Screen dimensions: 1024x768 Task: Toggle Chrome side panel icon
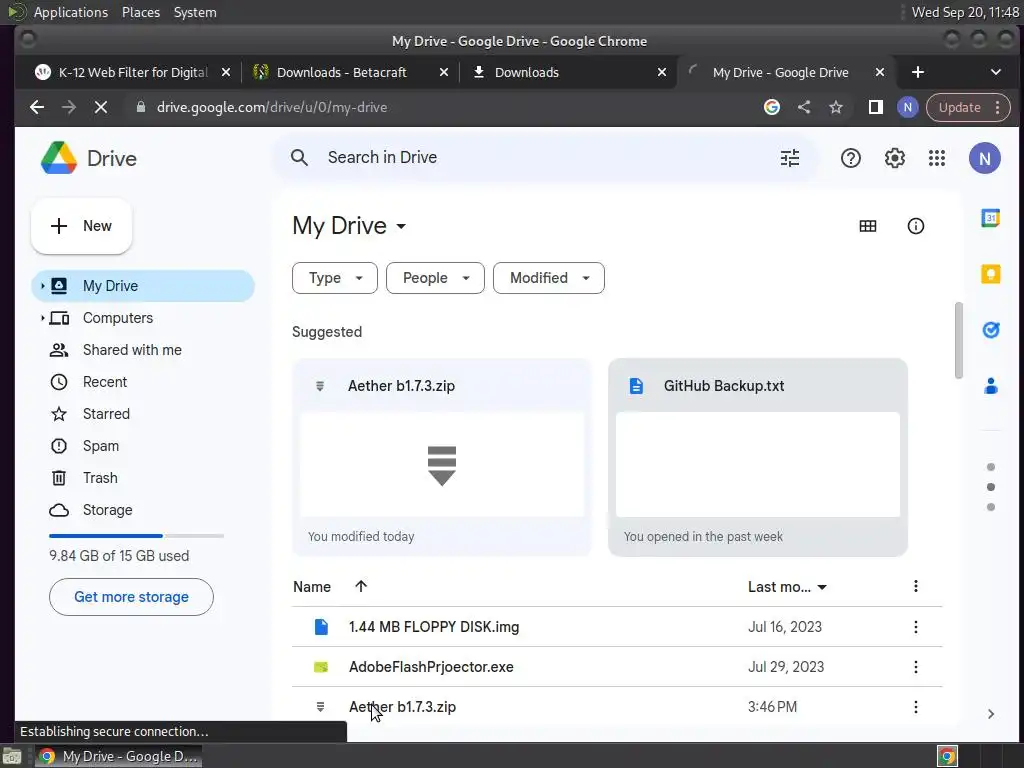point(876,107)
